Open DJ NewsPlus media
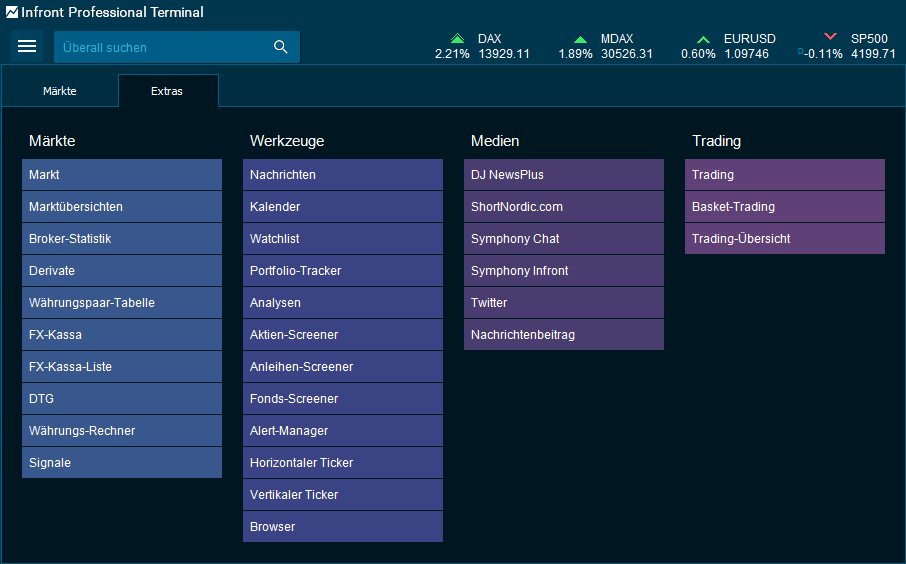 pyautogui.click(x=564, y=175)
